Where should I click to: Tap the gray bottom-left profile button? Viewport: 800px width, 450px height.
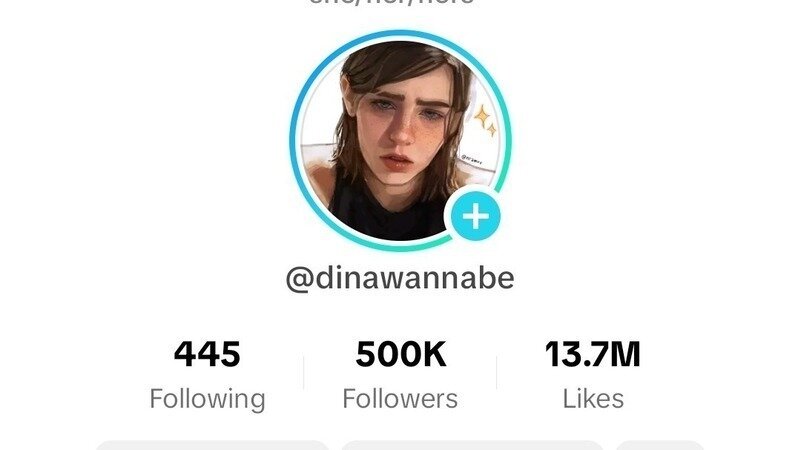point(212,445)
